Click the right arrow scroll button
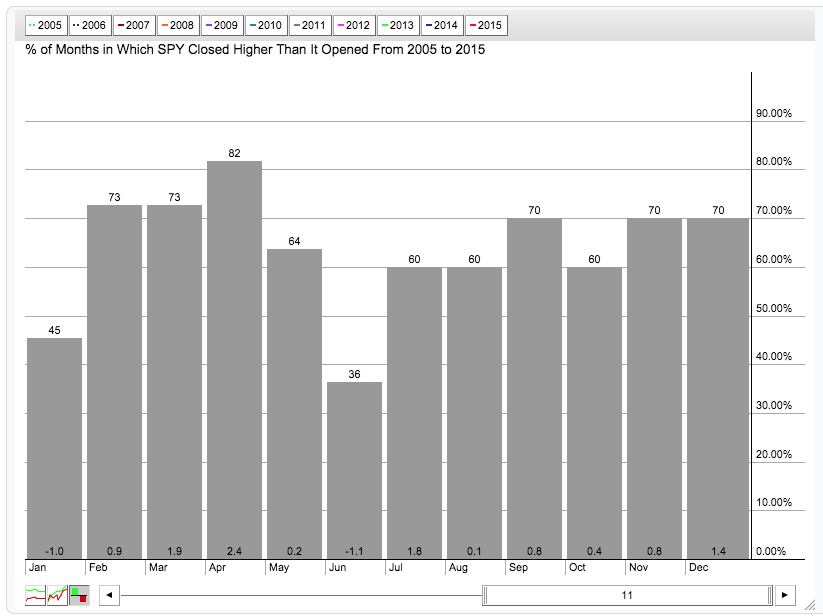 (x=785, y=595)
